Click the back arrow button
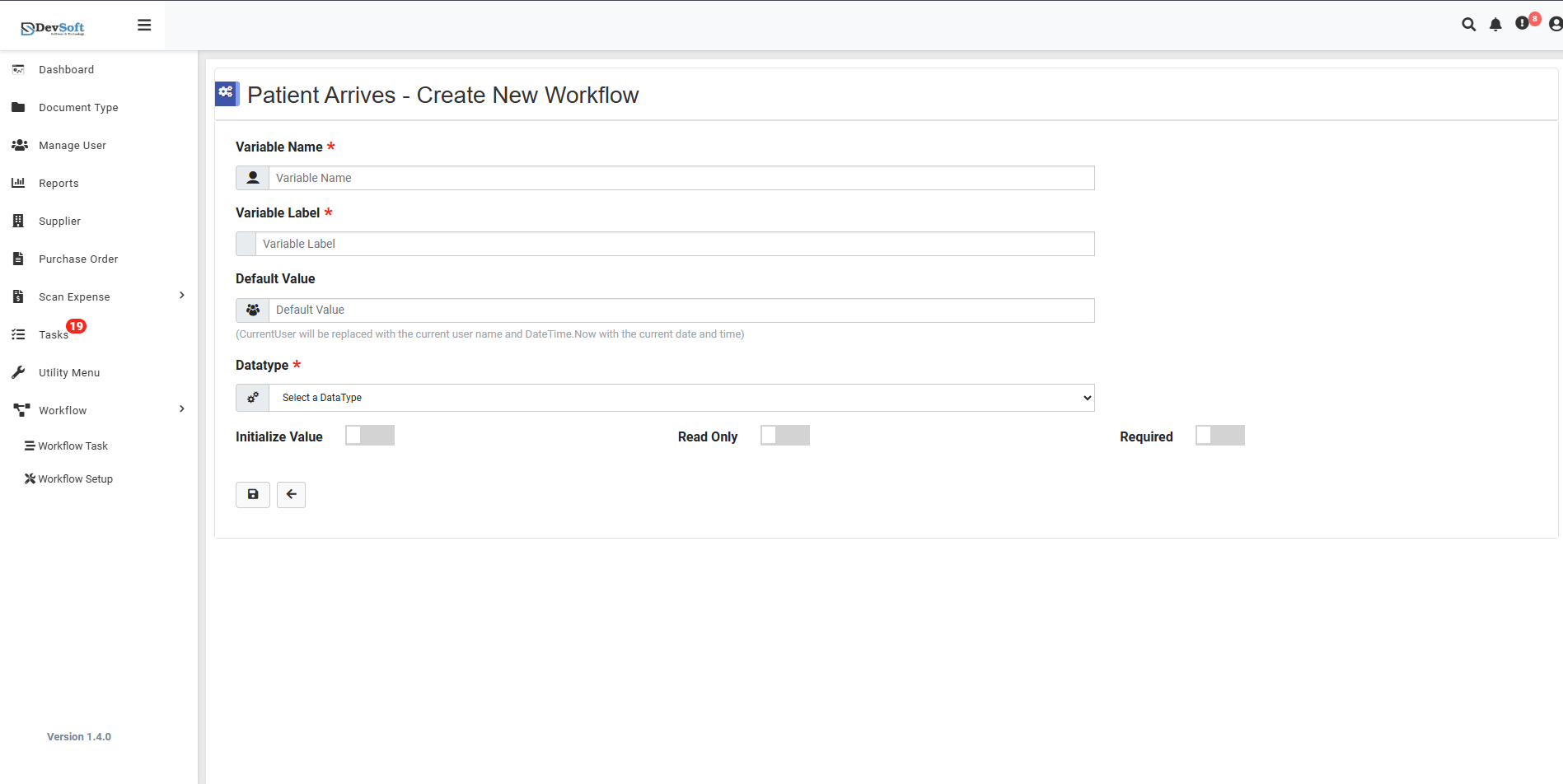The height and width of the screenshot is (784, 1563). (291, 494)
